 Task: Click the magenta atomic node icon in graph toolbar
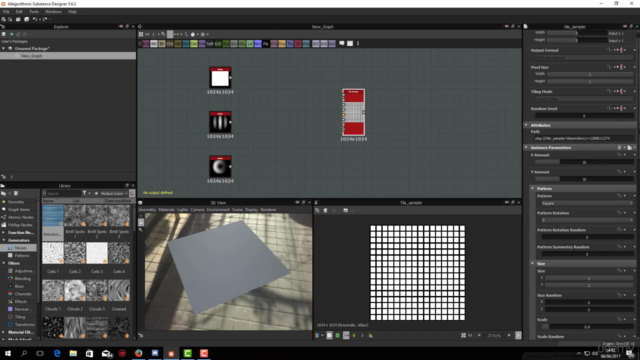(x=146, y=44)
